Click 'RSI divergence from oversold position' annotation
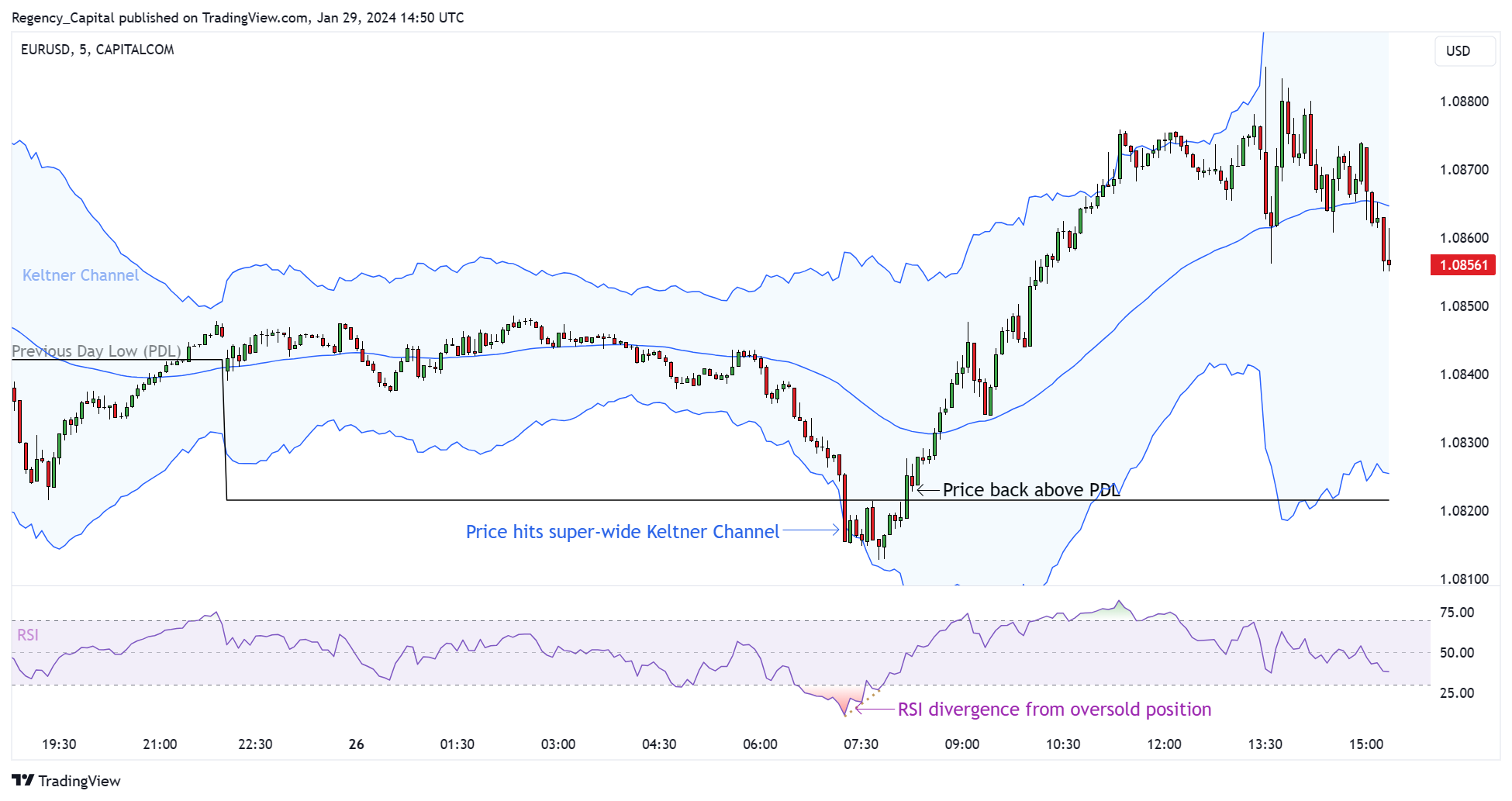Screen dimensions: 1512x801 (x=1055, y=710)
